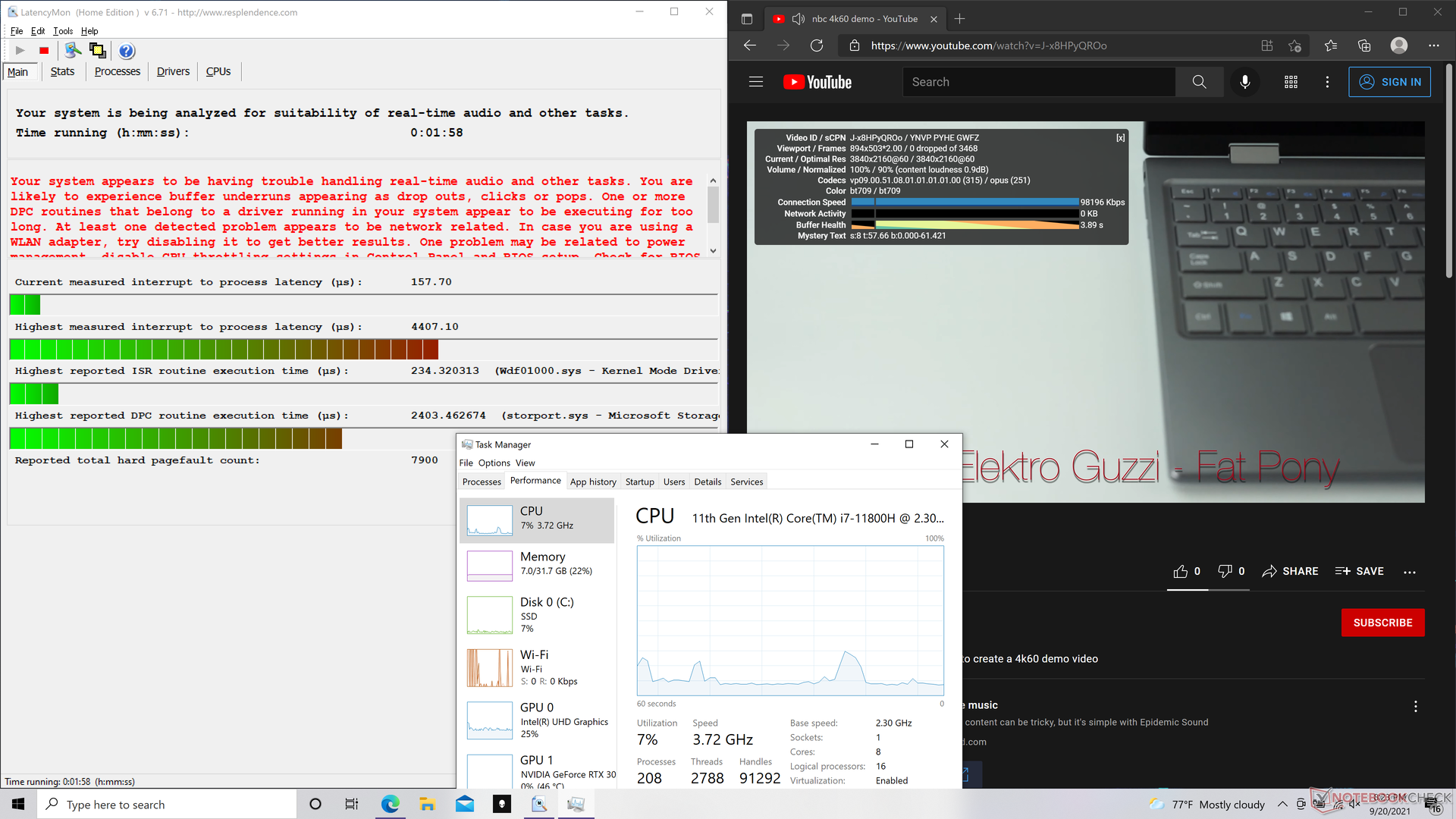
Task: Switch to the Drivers tab in LatencyMon
Action: click(x=173, y=71)
